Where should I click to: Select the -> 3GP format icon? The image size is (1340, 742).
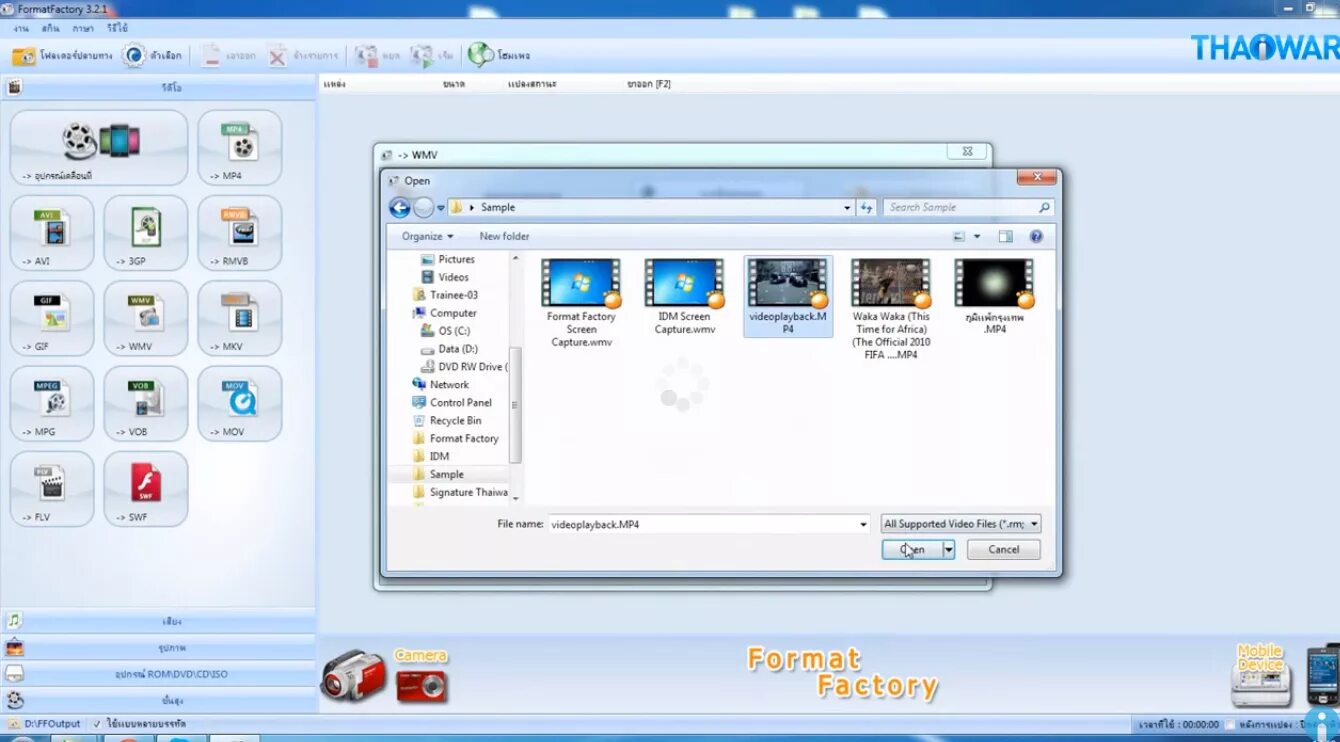pos(146,233)
